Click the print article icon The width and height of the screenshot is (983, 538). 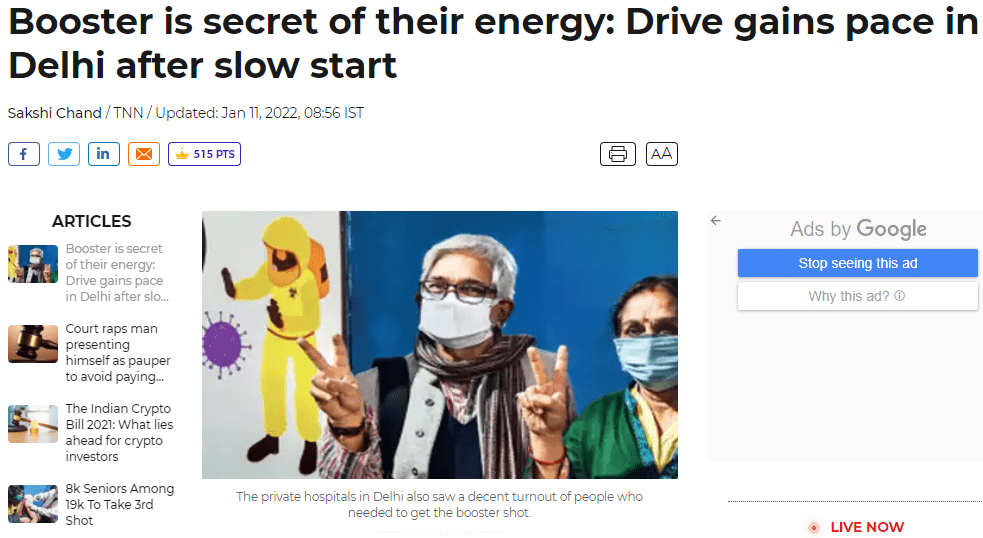618,154
